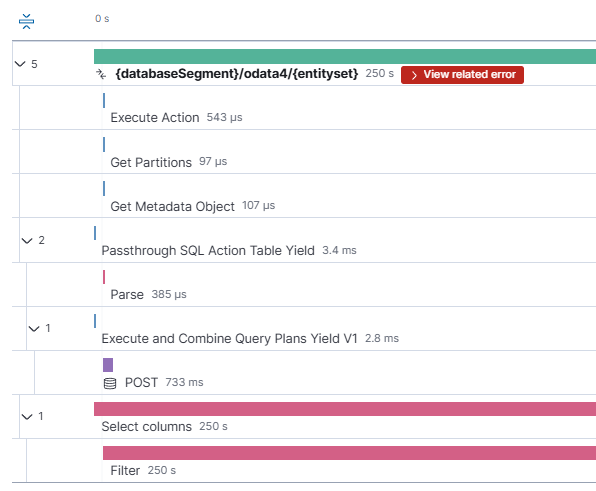Click the purple POST span bar

tap(108, 365)
